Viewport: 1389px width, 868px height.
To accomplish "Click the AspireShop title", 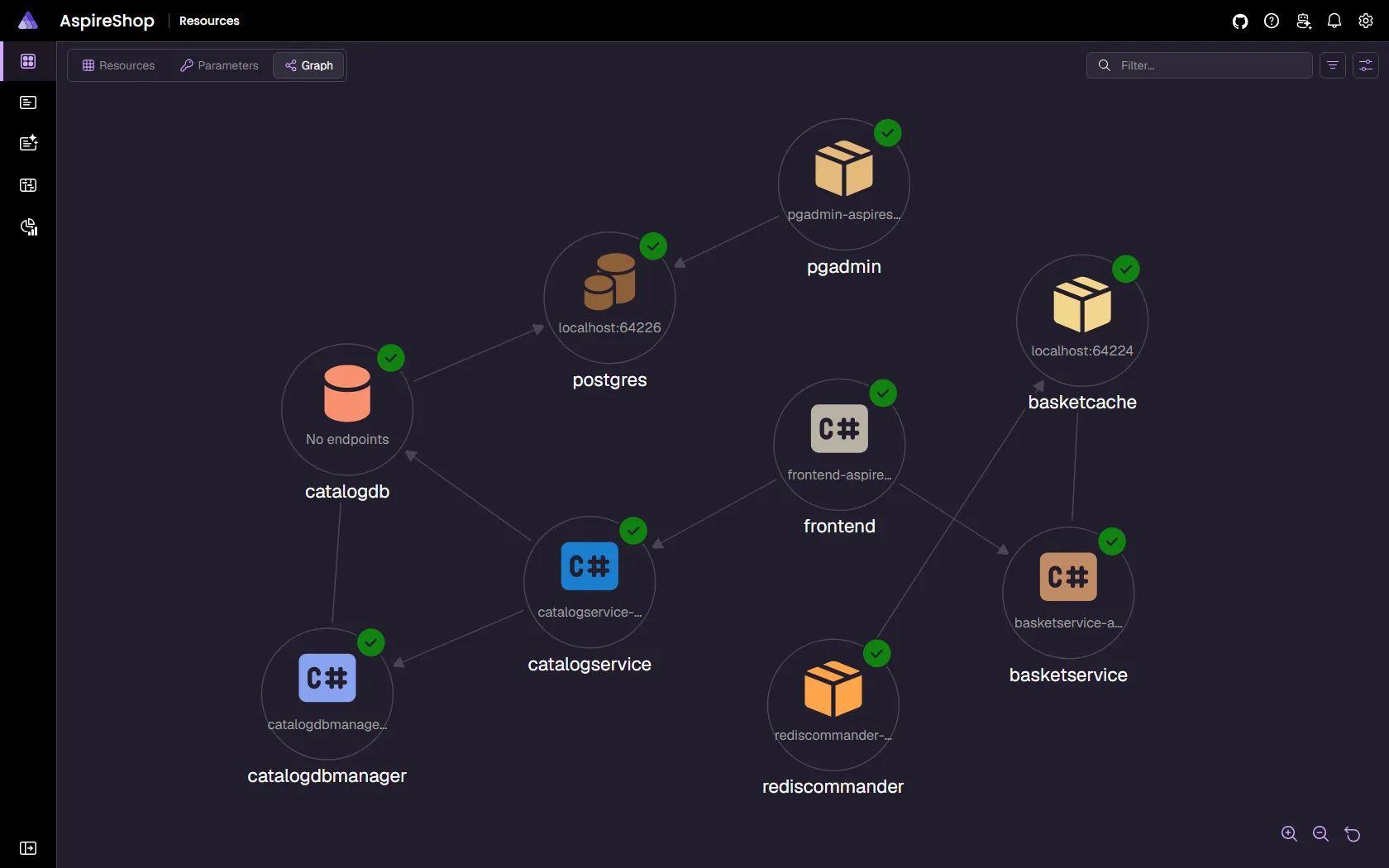I will 107,21.
